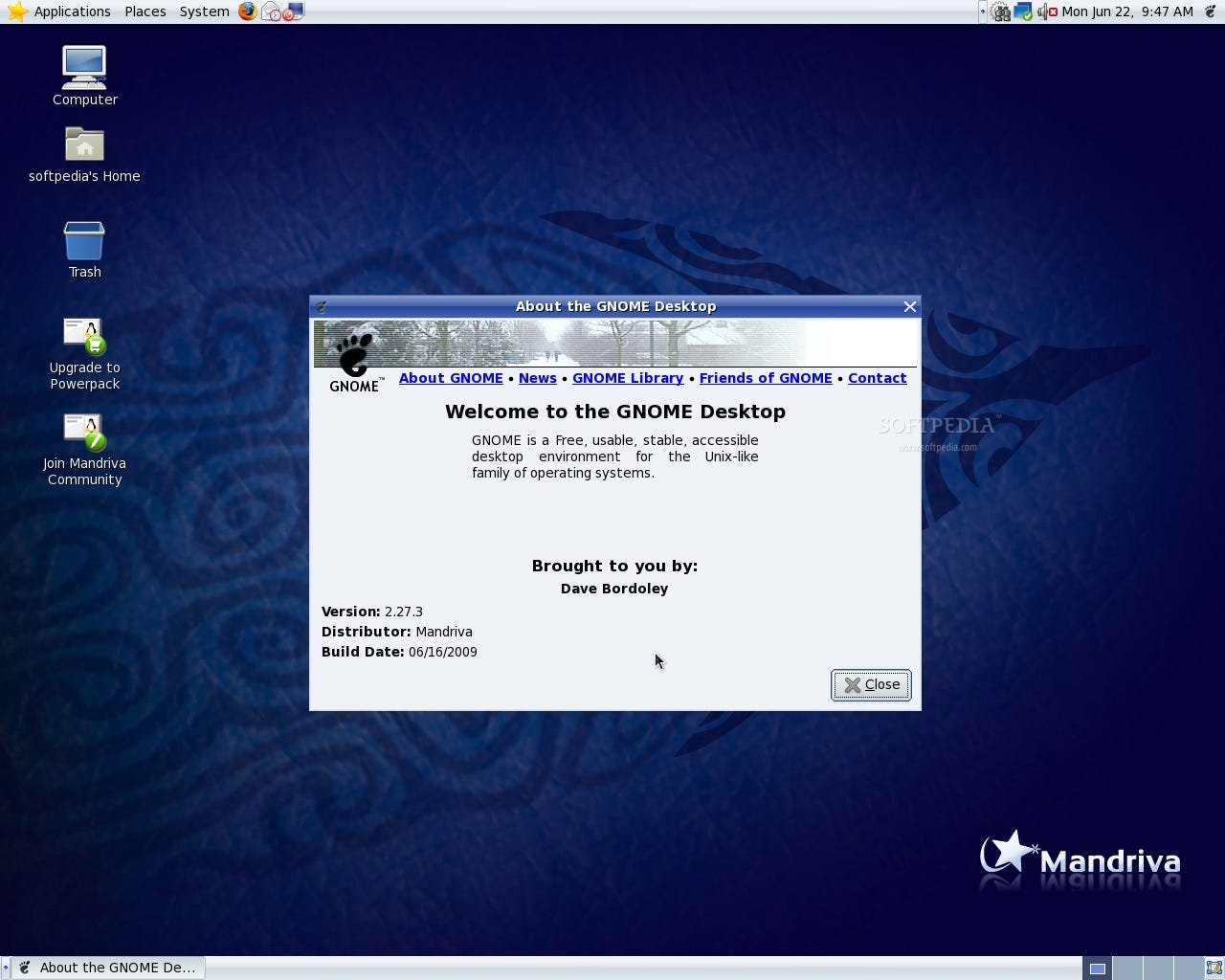Switch to the third workspace in the pager

[1157, 968]
